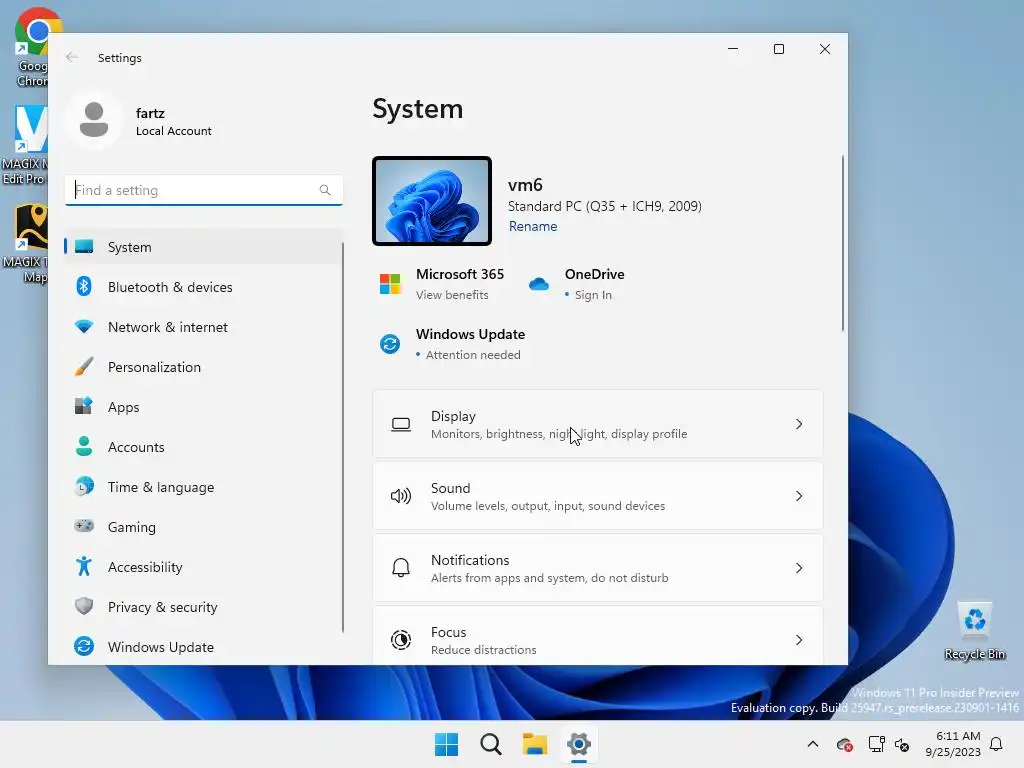1024x768 pixels.
Task: Open the Apps settings category
Action: pyautogui.click(x=203, y=406)
